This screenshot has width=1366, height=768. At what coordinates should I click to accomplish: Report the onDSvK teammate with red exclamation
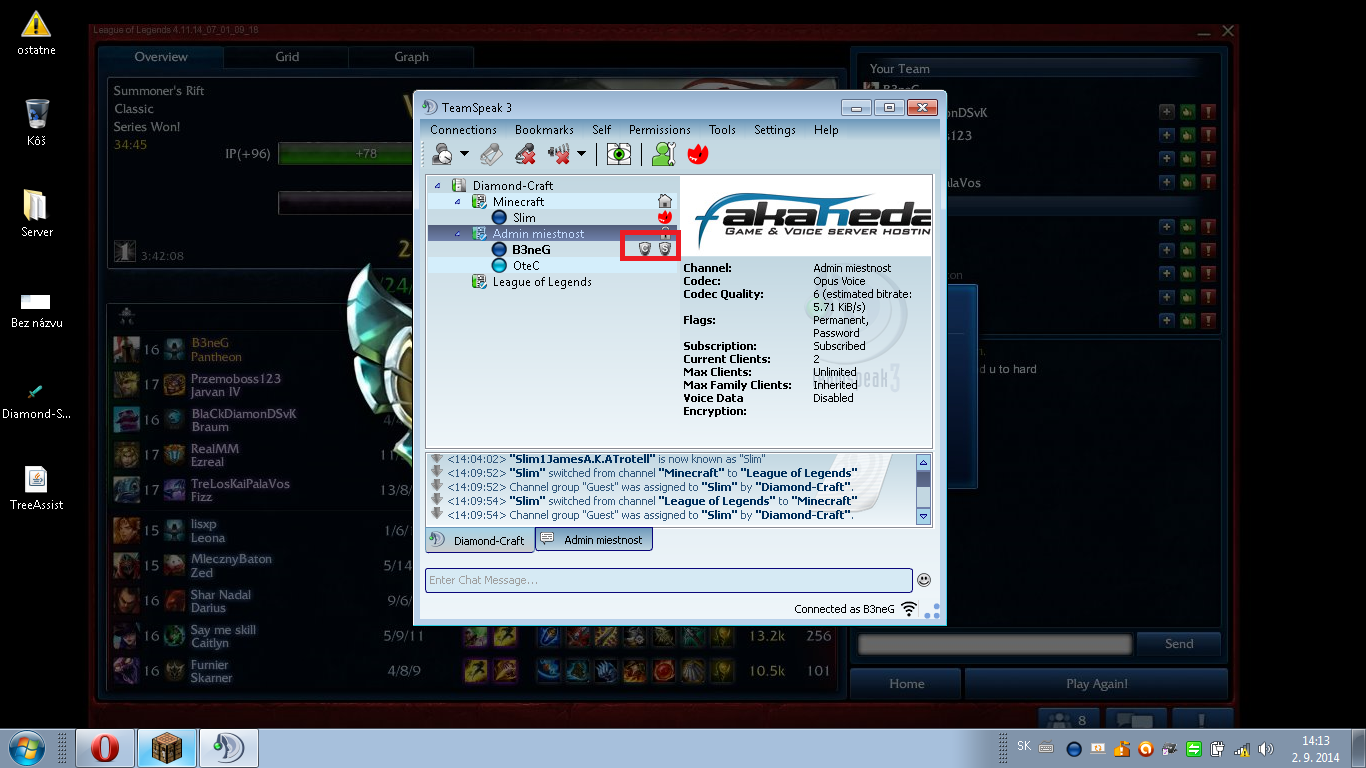click(1208, 113)
